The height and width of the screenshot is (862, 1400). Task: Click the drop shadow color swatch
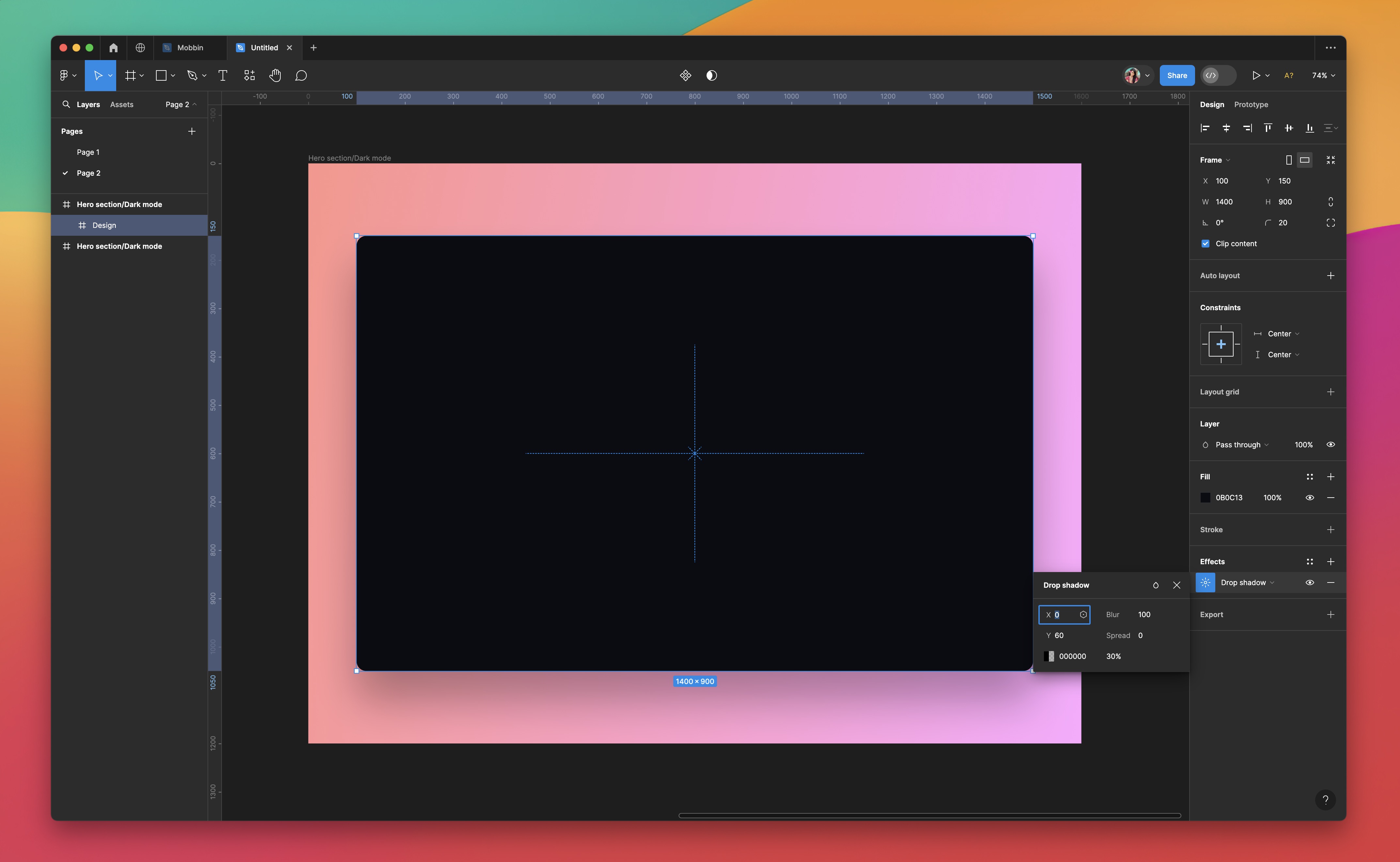coord(1050,656)
